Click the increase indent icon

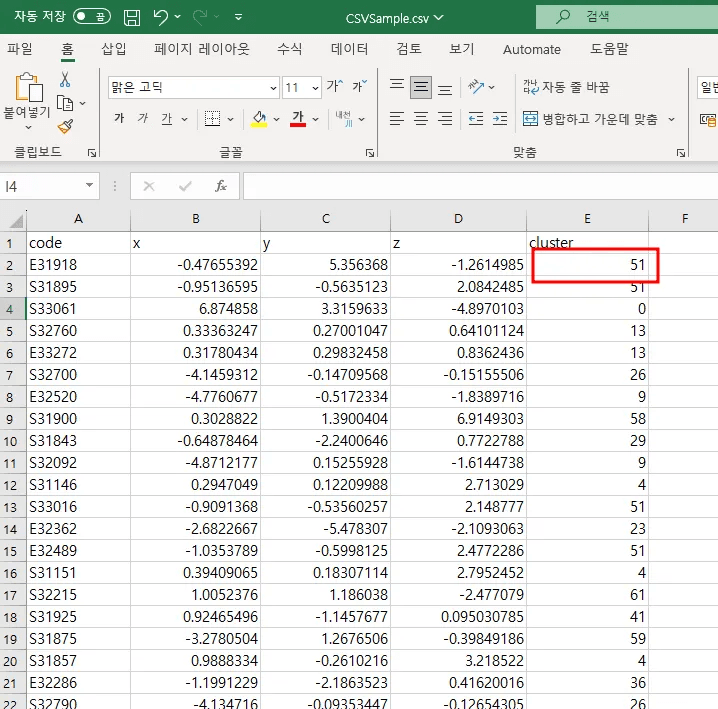[x=498, y=119]
